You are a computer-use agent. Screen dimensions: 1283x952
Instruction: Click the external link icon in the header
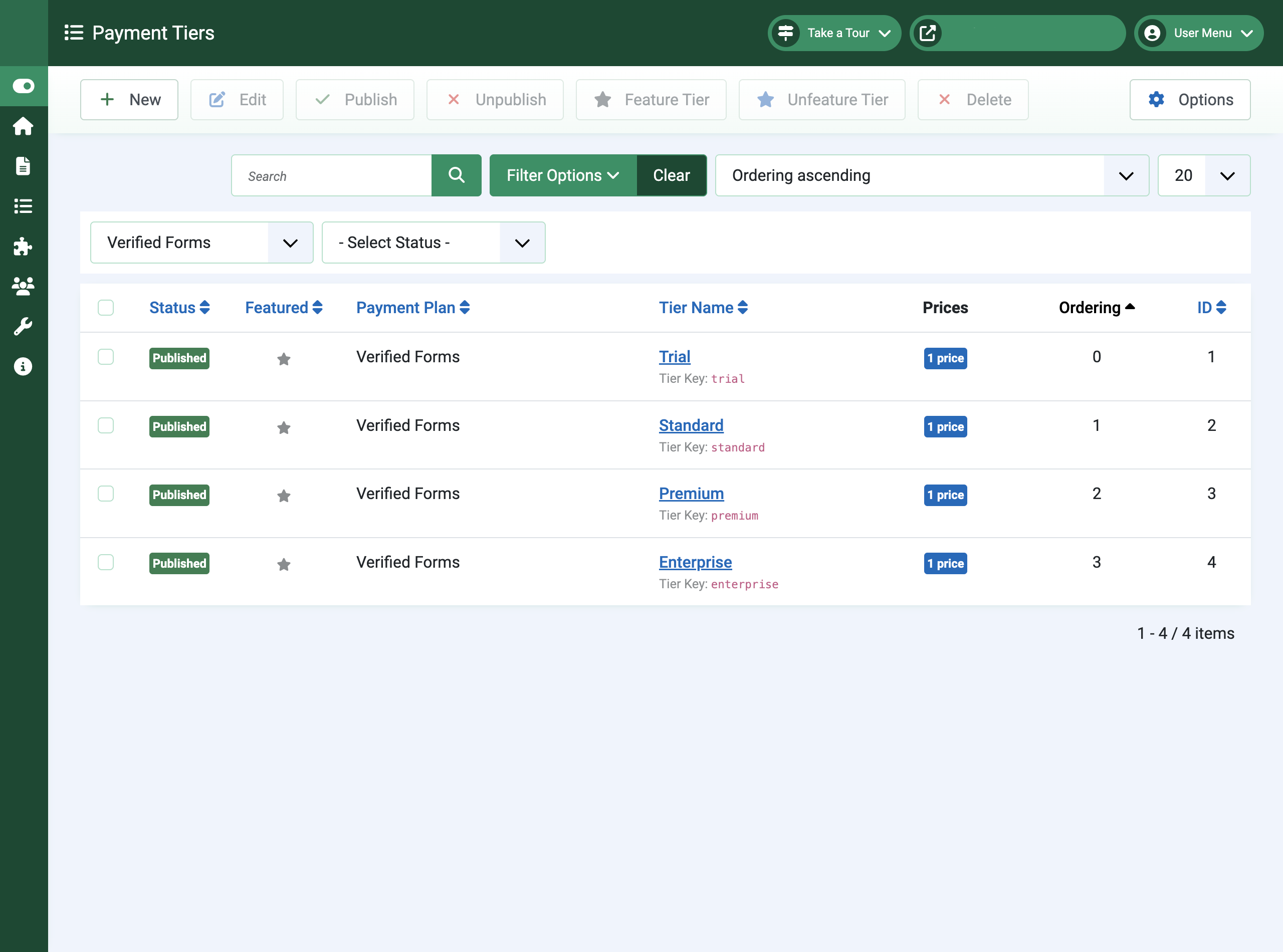[929, 33]
